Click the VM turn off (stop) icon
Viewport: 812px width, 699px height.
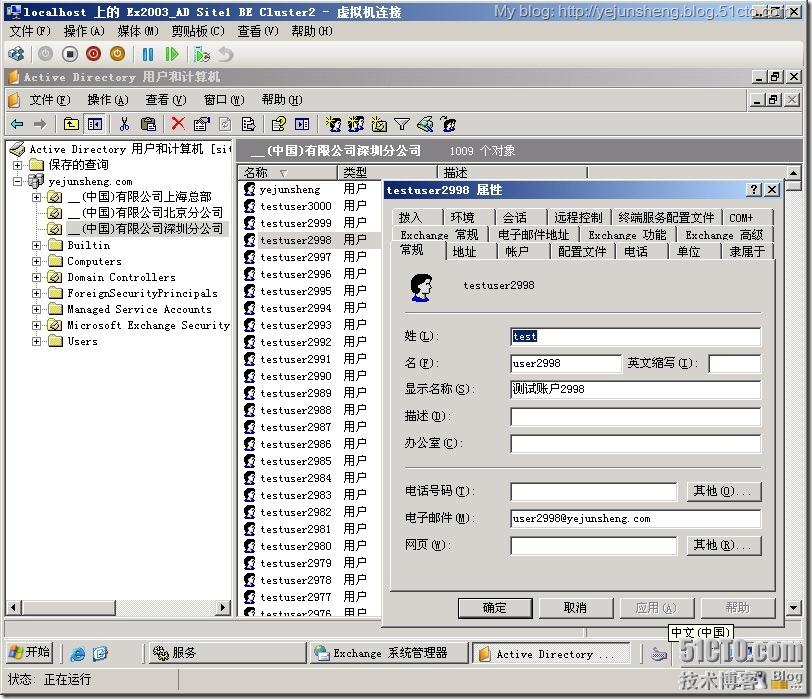click(70, 54)
